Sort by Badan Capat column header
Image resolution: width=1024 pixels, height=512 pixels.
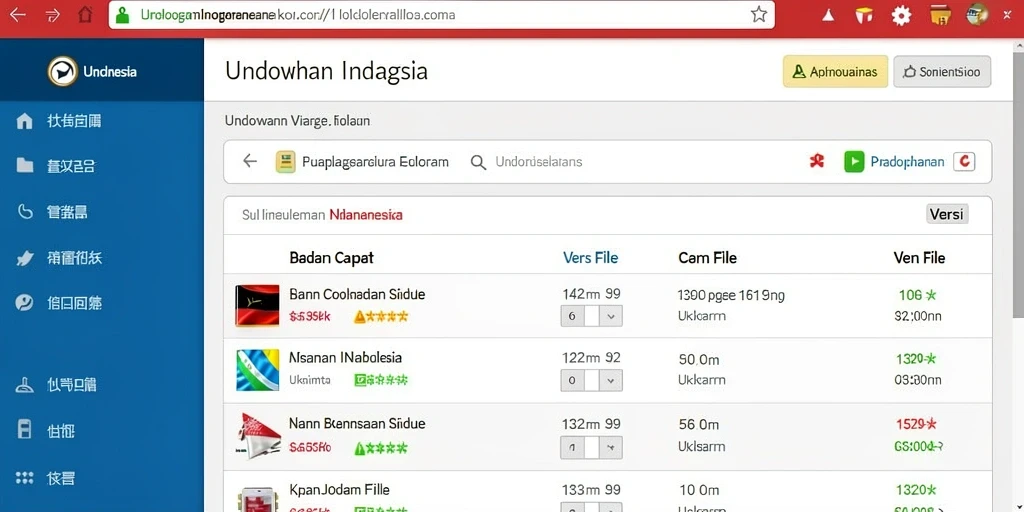pyautogui.click(x=331, y=258)
